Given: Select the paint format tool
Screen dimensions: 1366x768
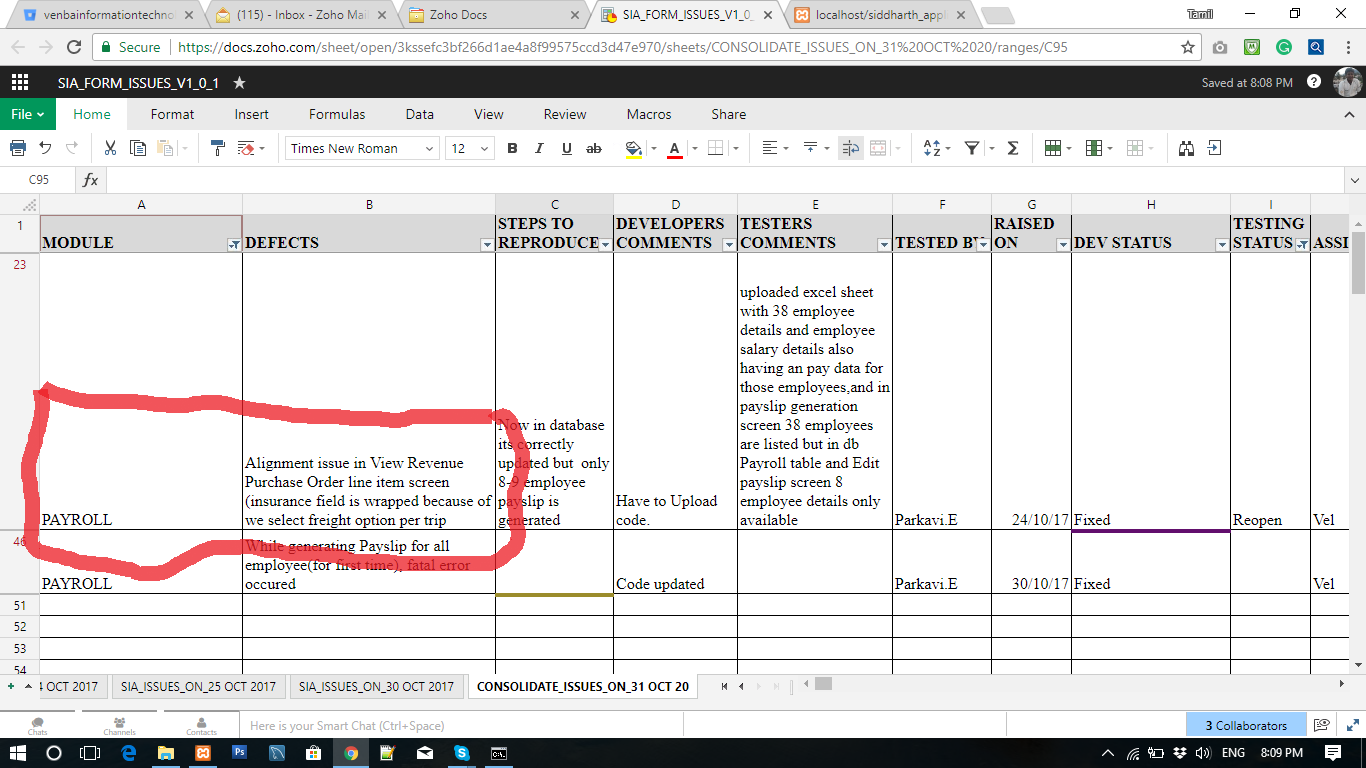Looking at the screenshot, I should pyautogui.click(x=218, y=148).
